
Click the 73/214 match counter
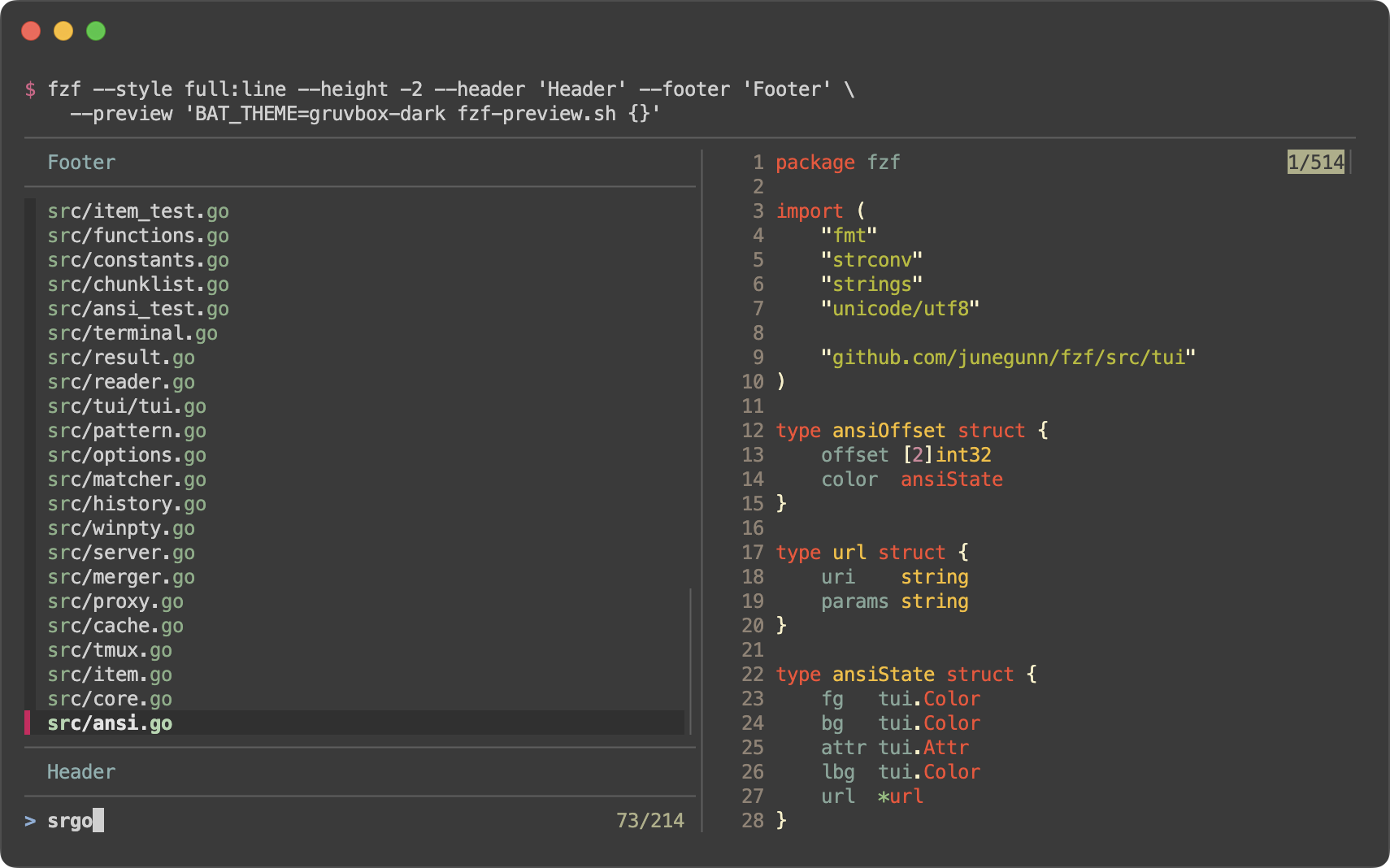(650, 821)
